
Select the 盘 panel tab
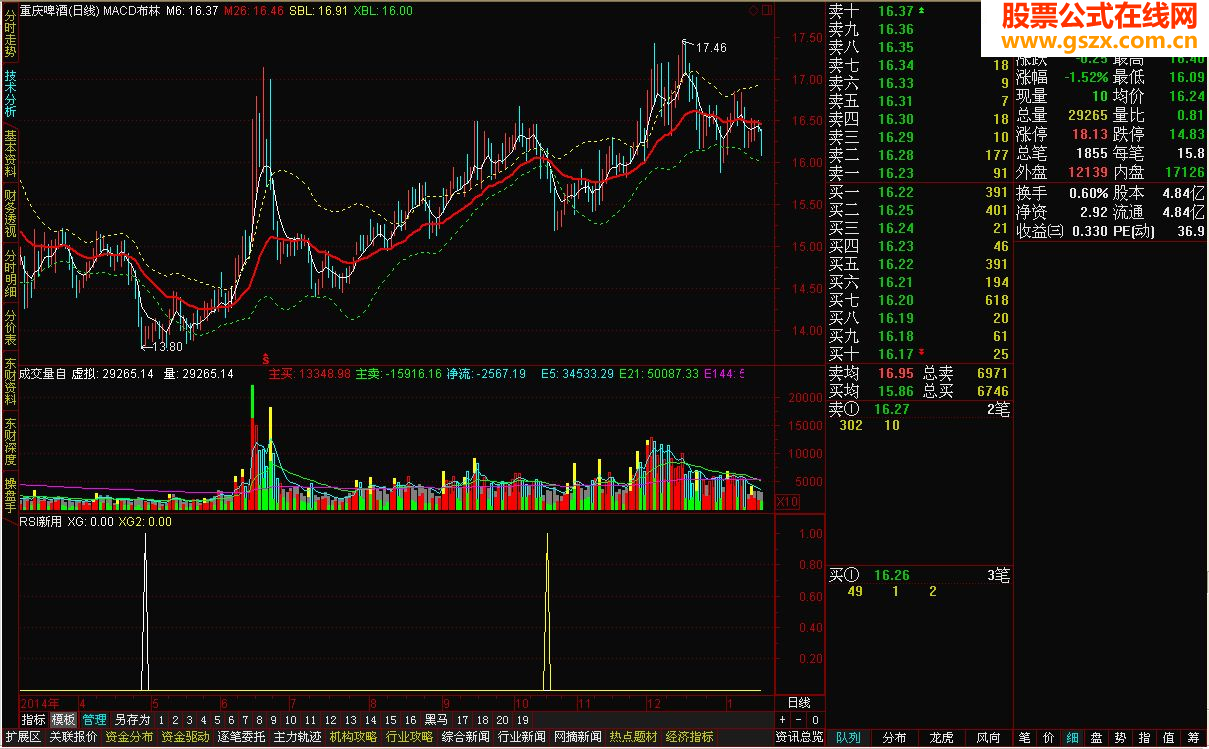[1097, 738]
